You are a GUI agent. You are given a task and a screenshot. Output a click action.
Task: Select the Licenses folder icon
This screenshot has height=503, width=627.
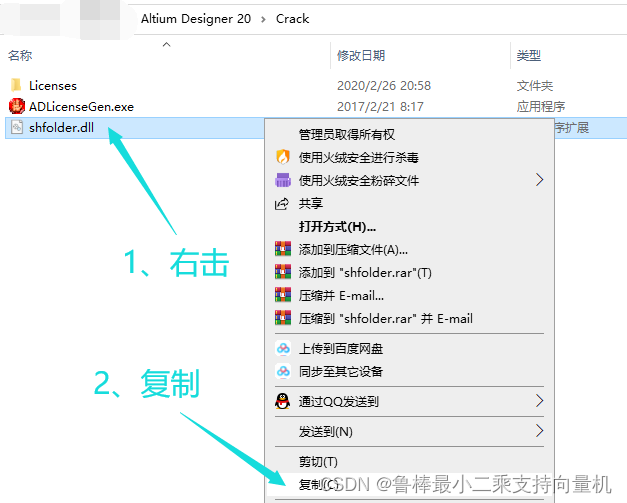click(16, 86)
